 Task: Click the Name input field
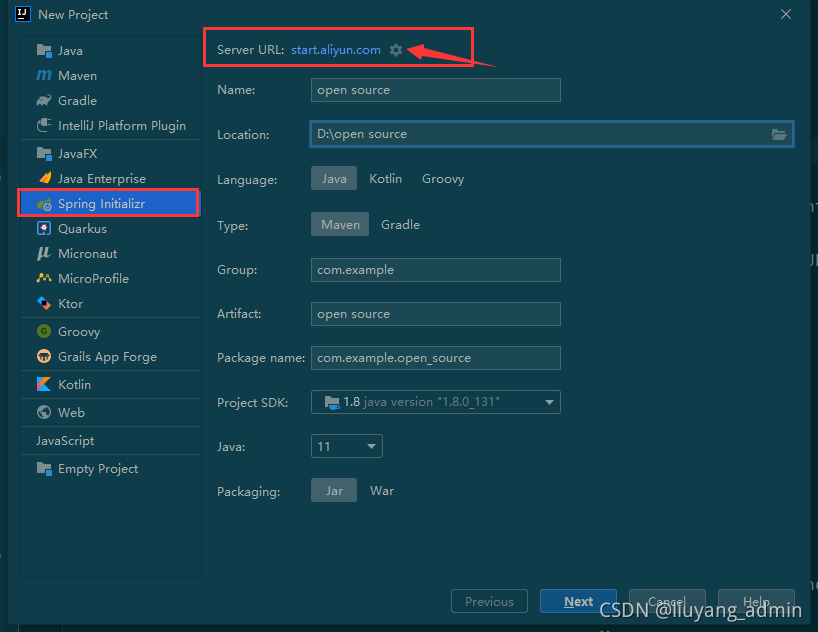pos(436,90)
